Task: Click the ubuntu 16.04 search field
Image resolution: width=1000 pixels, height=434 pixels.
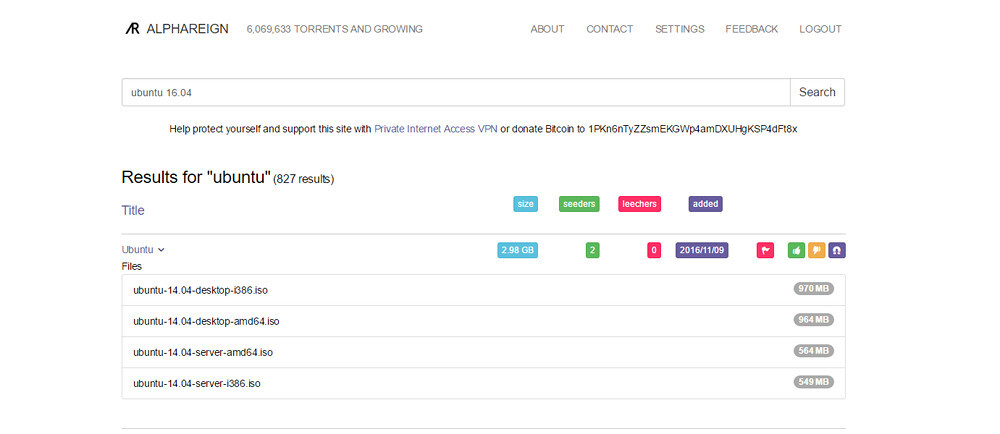Action: 456,92
